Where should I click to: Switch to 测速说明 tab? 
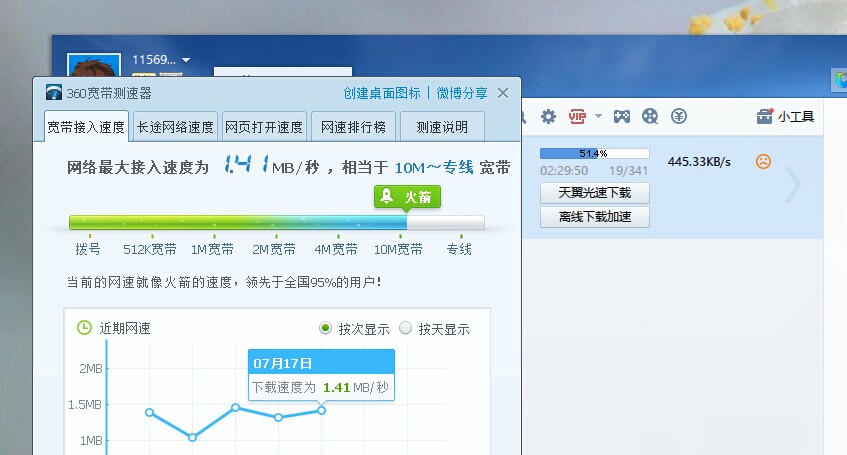point(442,127)
